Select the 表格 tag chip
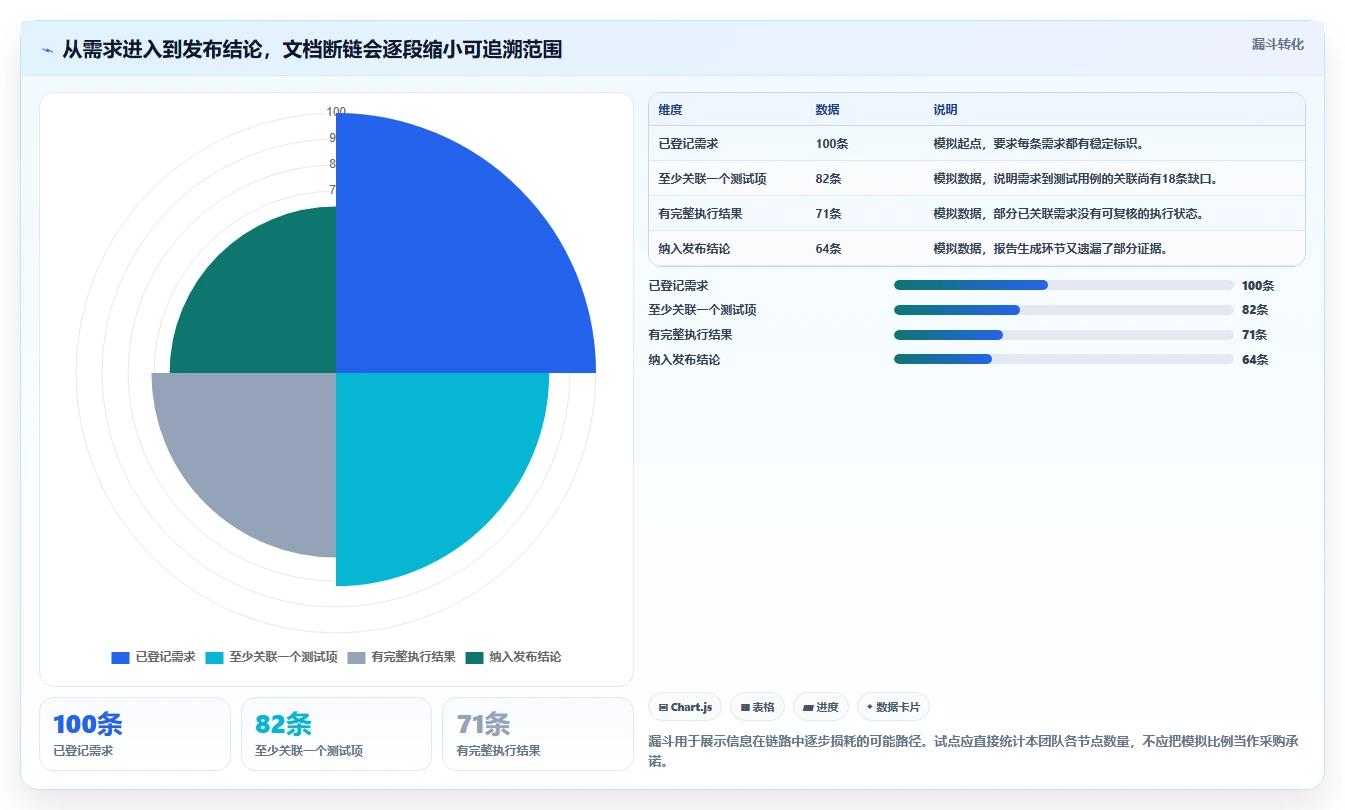1345x810 pixels. (x=758, y=707)
